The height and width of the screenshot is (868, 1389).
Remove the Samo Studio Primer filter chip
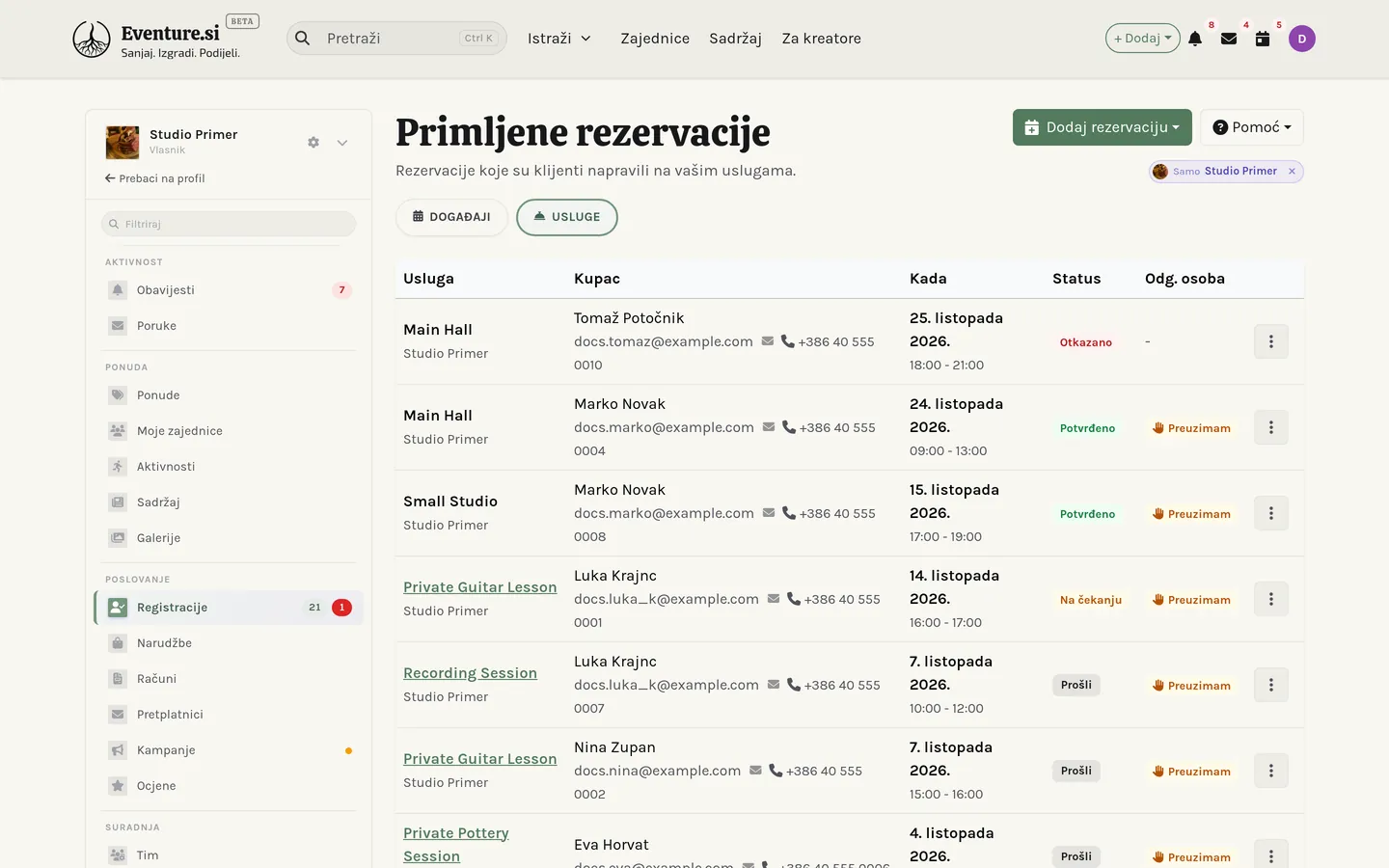pyautogui.click(x=1292, y=172)
